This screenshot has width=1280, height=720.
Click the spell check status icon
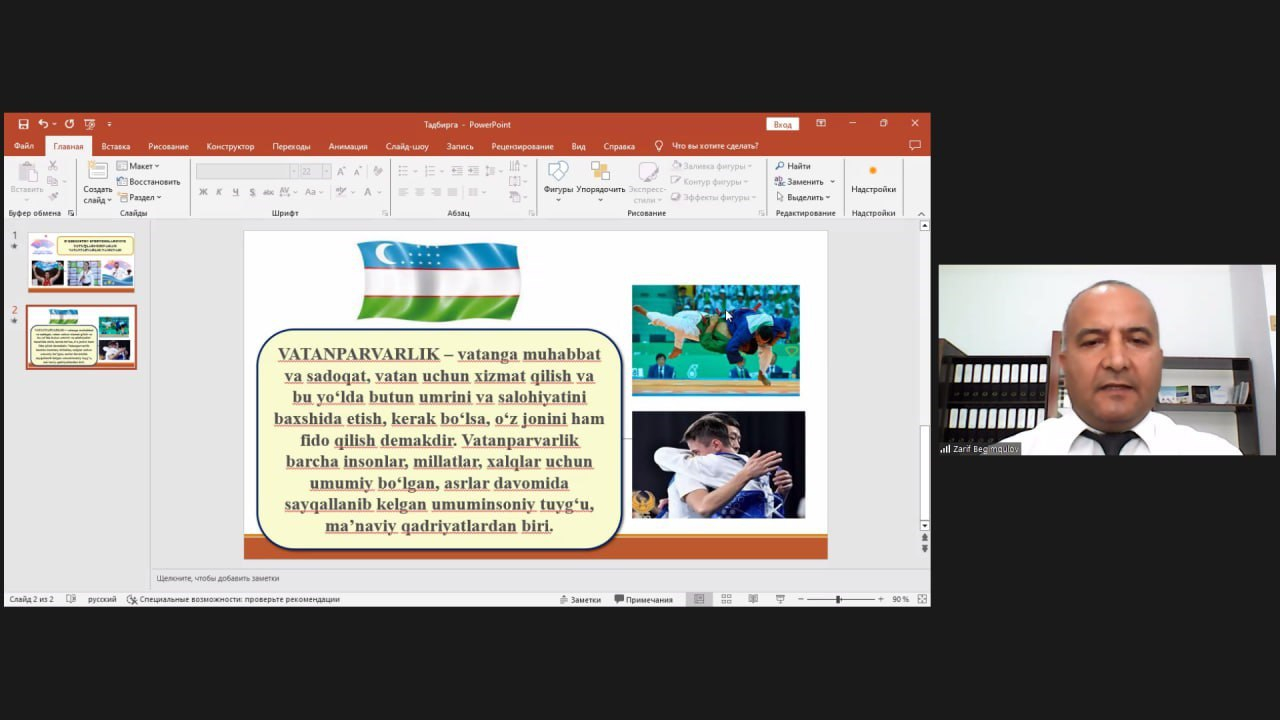pos(71,599)
